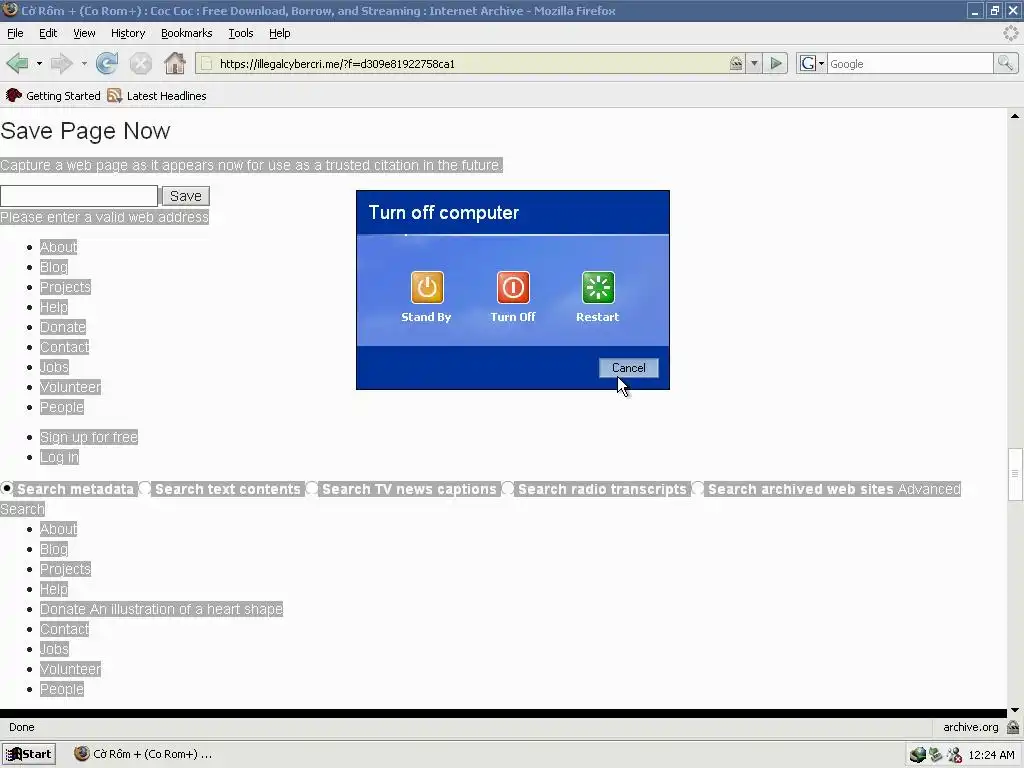Click the lock icon in the address bar
The width and height of the screenshot is (1024, 768).
click(736, 63)
